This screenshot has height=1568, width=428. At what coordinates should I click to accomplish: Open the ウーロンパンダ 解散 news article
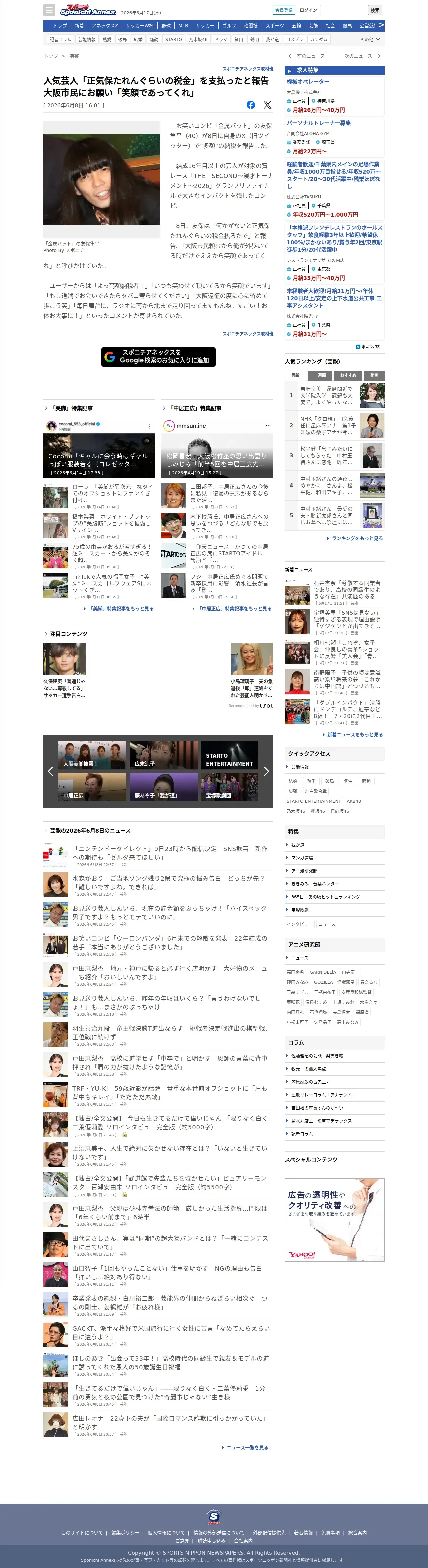coord(158,946)
